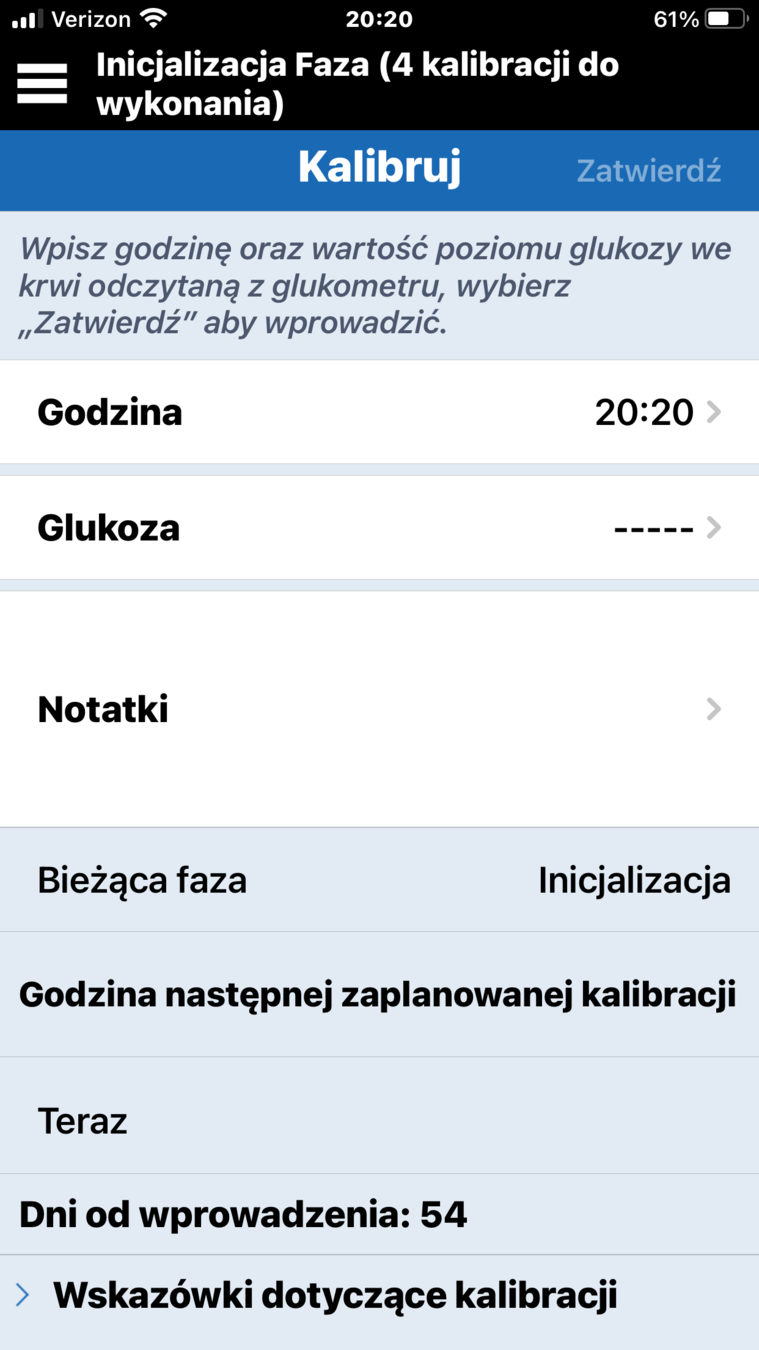Tap the chevron in the Notatki row
The image size is (759, 1350).
click(713, 710)
